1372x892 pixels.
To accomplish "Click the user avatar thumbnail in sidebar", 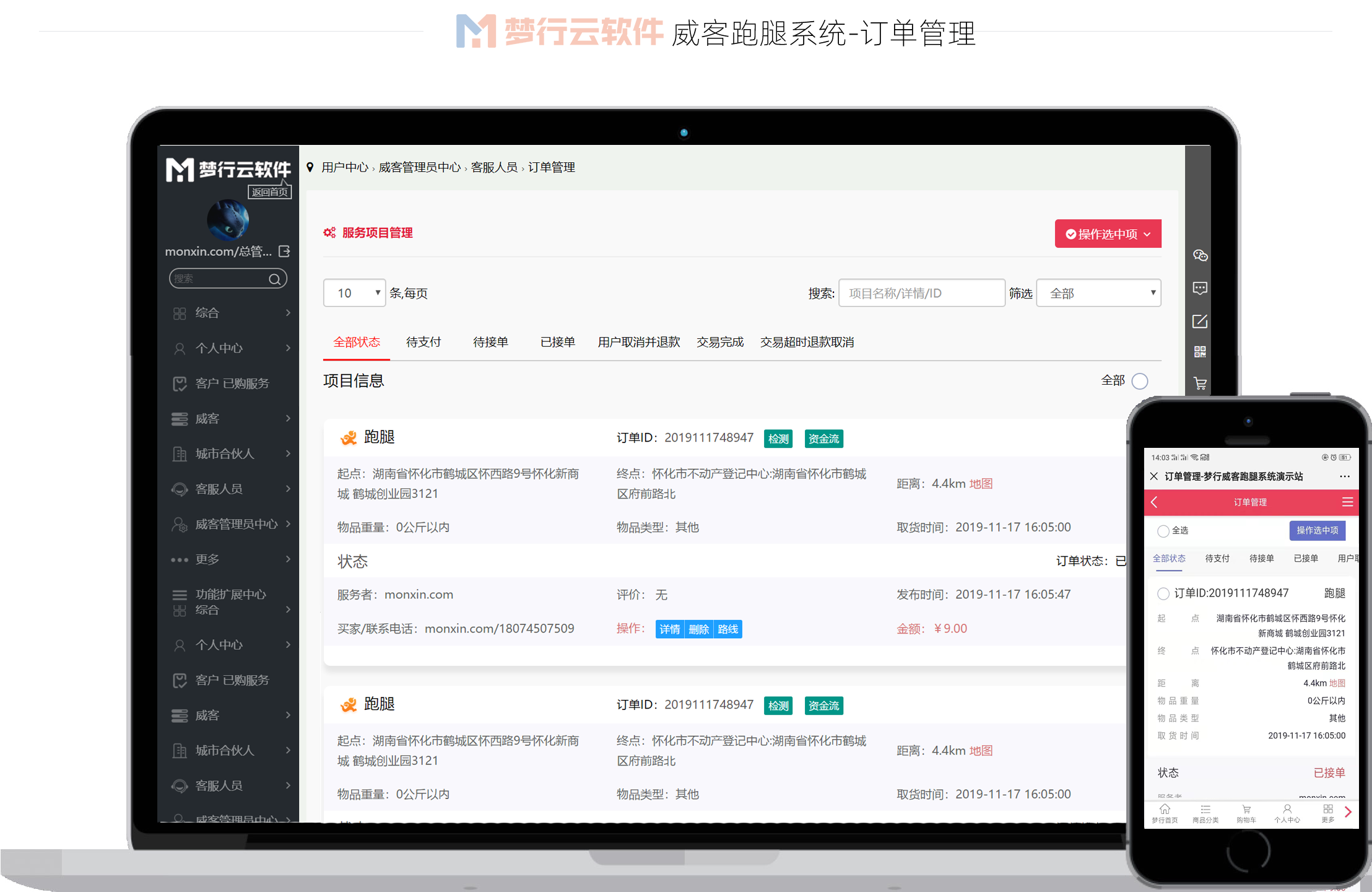I will pos(228,220).
